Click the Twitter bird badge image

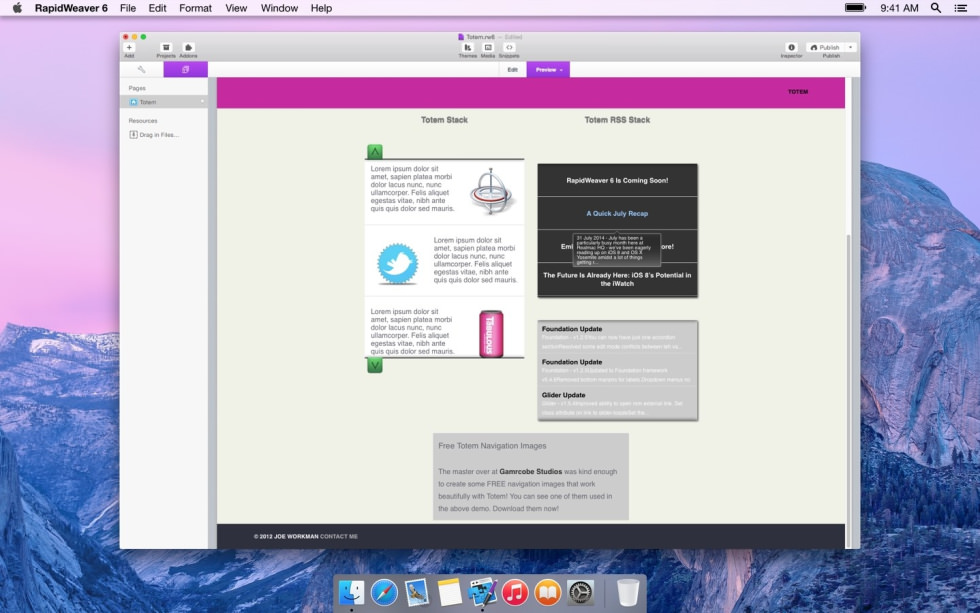[398, 264]
